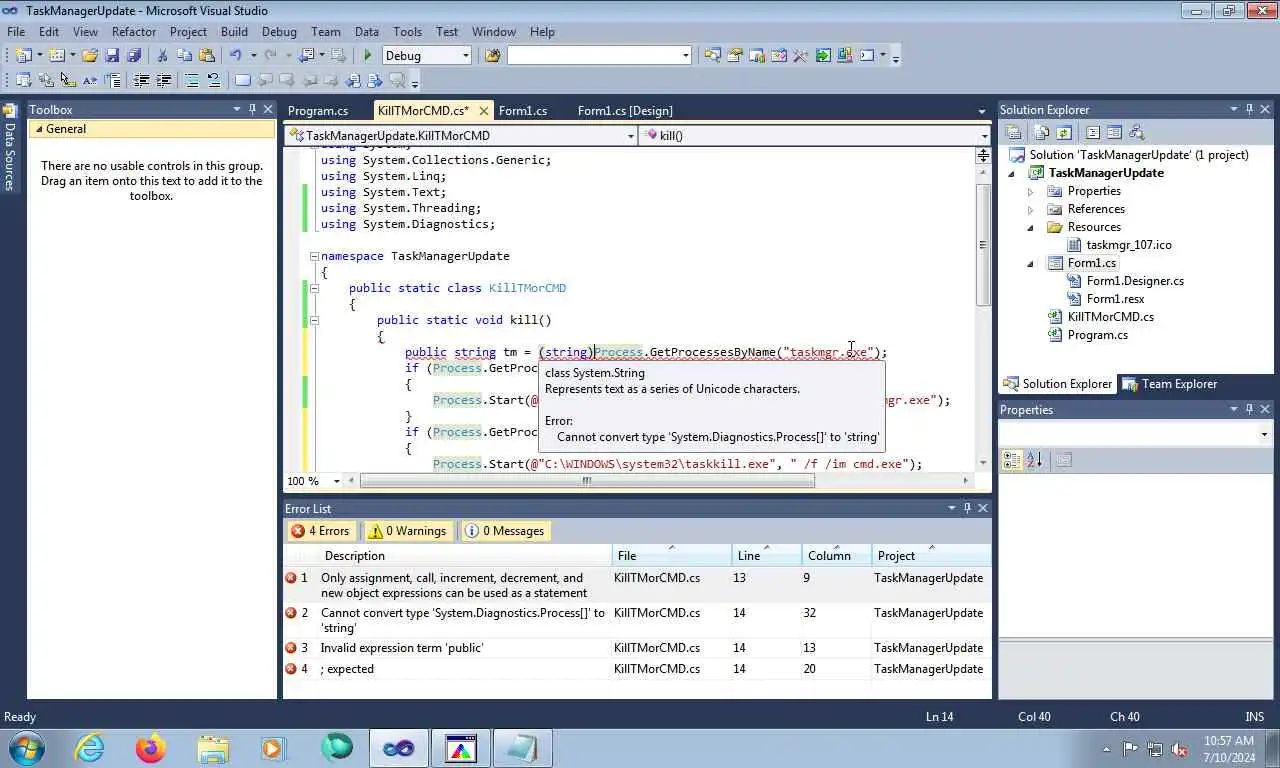Viewport: 1280px width, 768px height.
Task: Click View Designer icon in Solution Explorer
Action: tap(1114, 132)
